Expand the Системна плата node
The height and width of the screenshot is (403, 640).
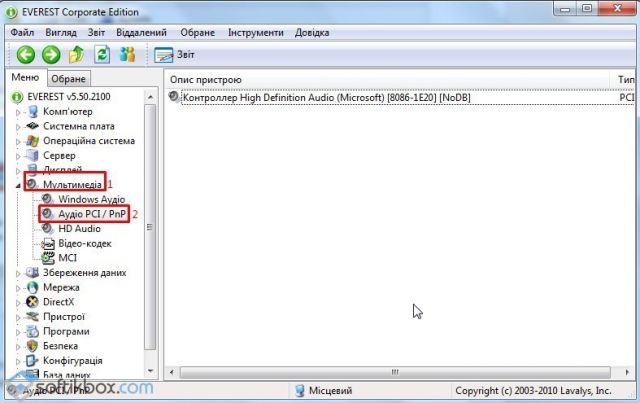click(x=18, y=127)
